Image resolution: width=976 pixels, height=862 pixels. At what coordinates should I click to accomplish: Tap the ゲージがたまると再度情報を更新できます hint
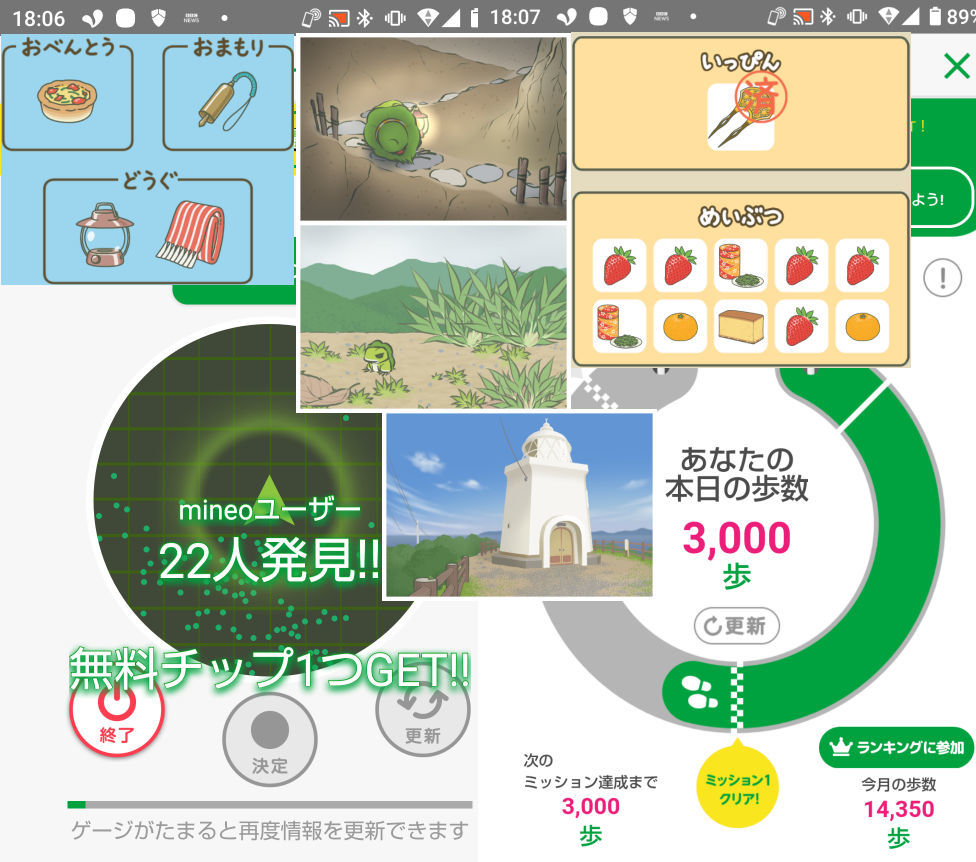tap(270, 830)
